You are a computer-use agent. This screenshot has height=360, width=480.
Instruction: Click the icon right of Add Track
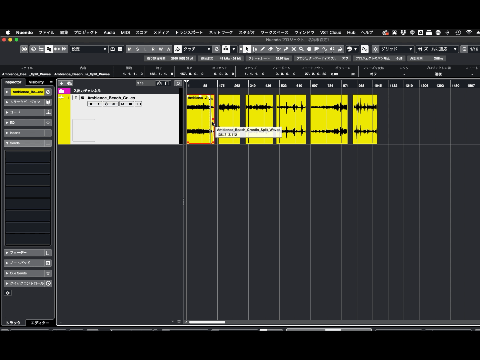coord(69,83)
